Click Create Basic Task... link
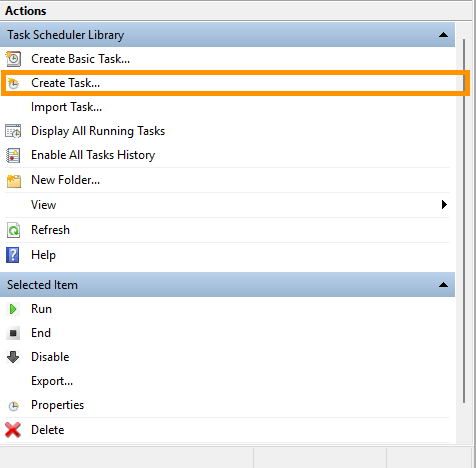 click(80, 59)
